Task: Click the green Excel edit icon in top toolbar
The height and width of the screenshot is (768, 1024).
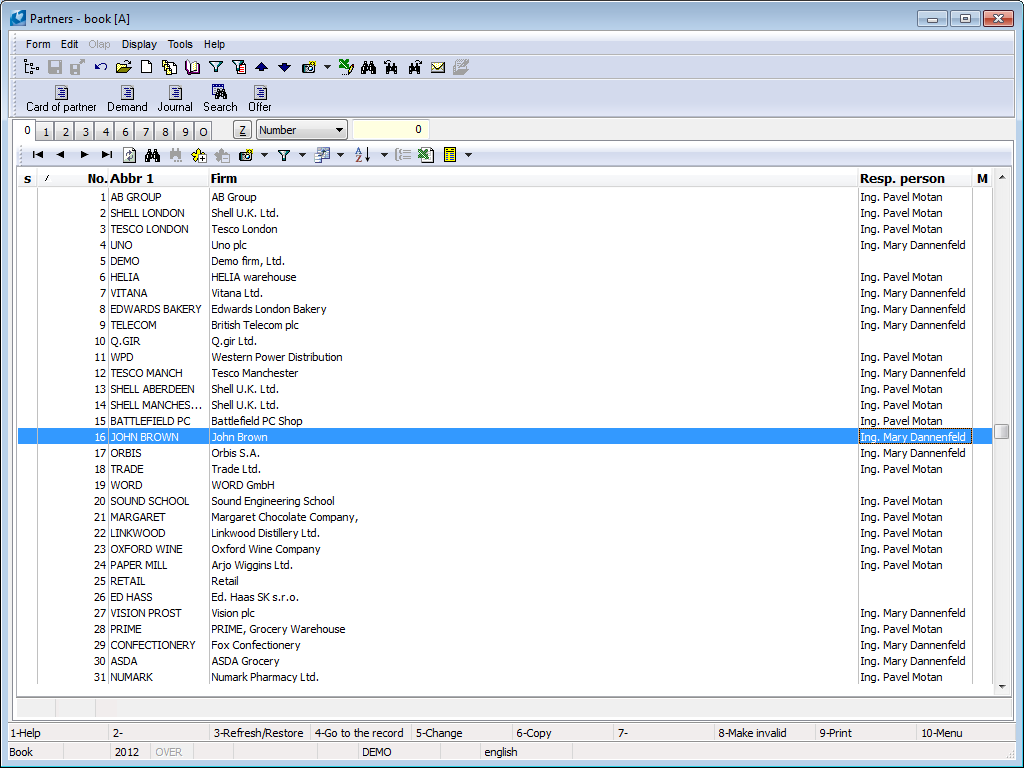Action: [x=346, y=67]
